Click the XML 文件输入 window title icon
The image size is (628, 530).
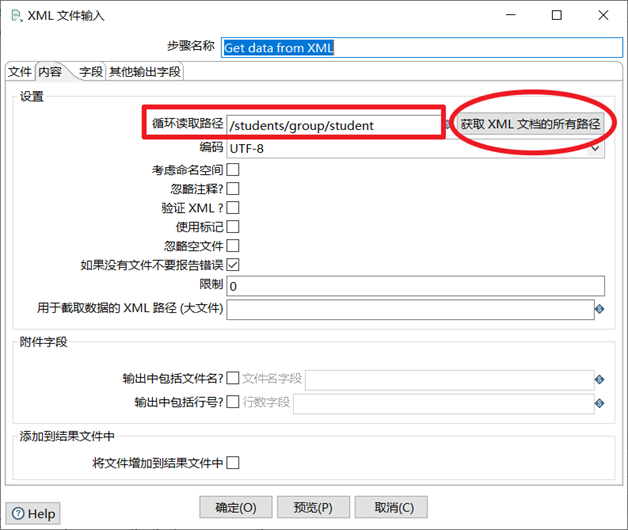[x=16, y=16]
